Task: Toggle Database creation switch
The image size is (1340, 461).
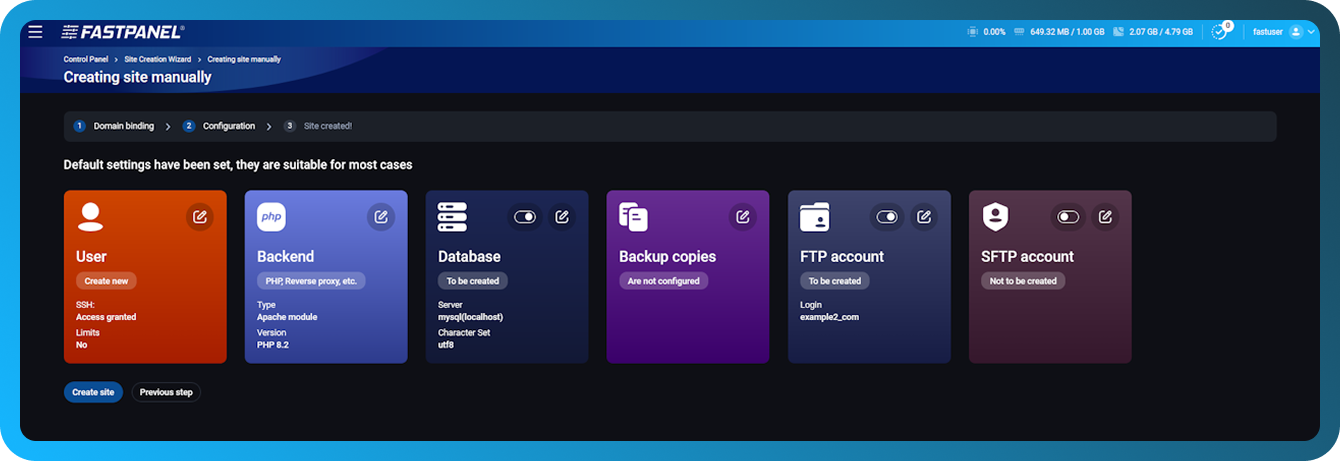Action: coord(525,217)
